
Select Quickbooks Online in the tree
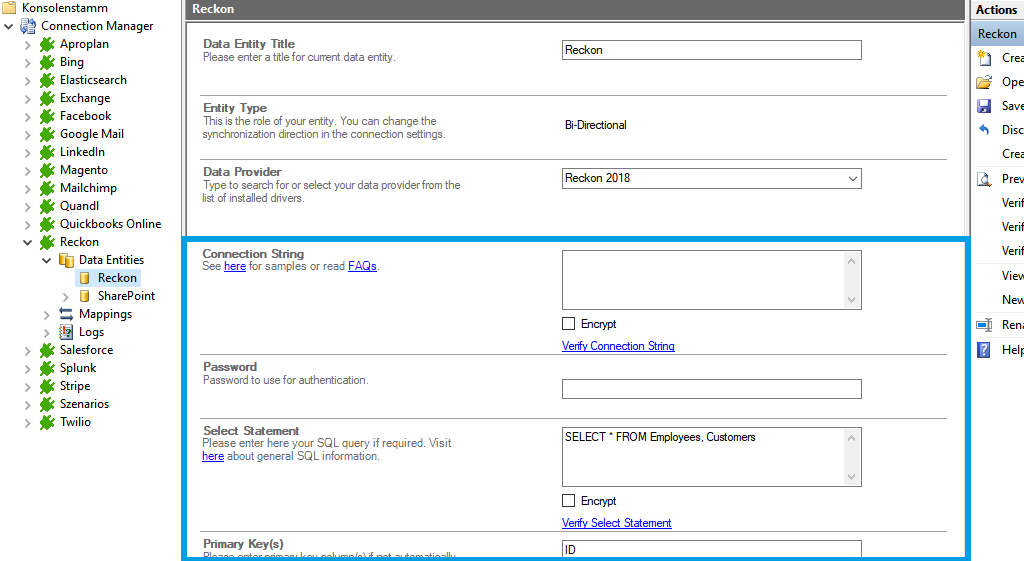110,224
